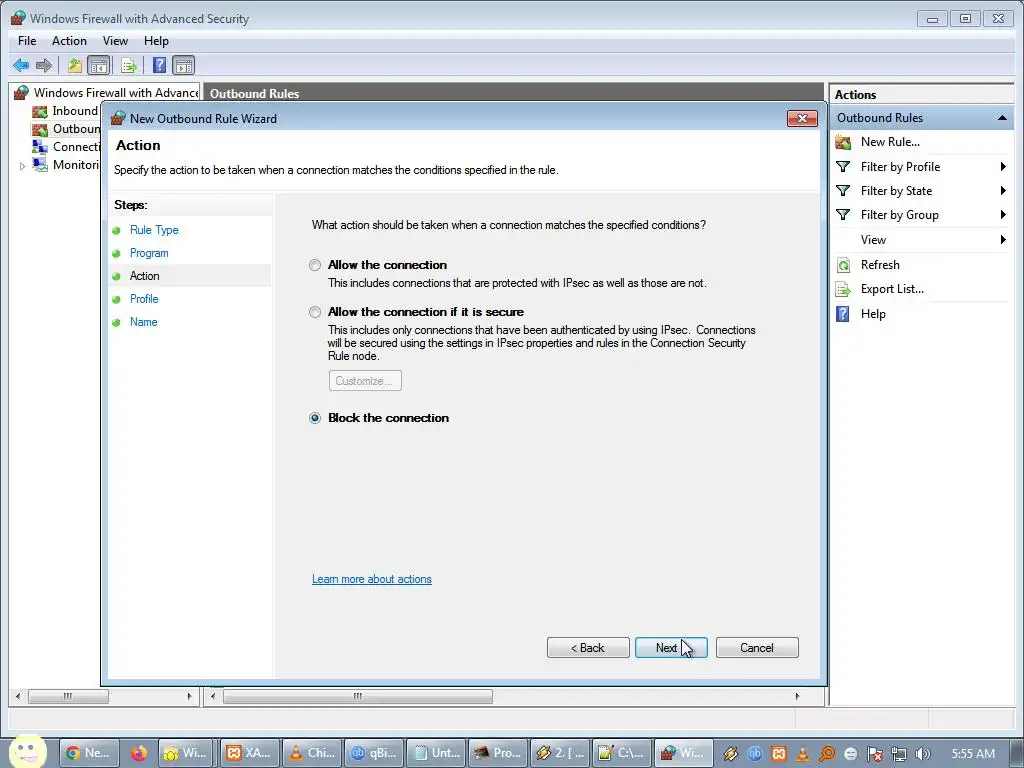Select Block the connection radio button
This screenshot has width=1024, height=768.
(315, 418)
